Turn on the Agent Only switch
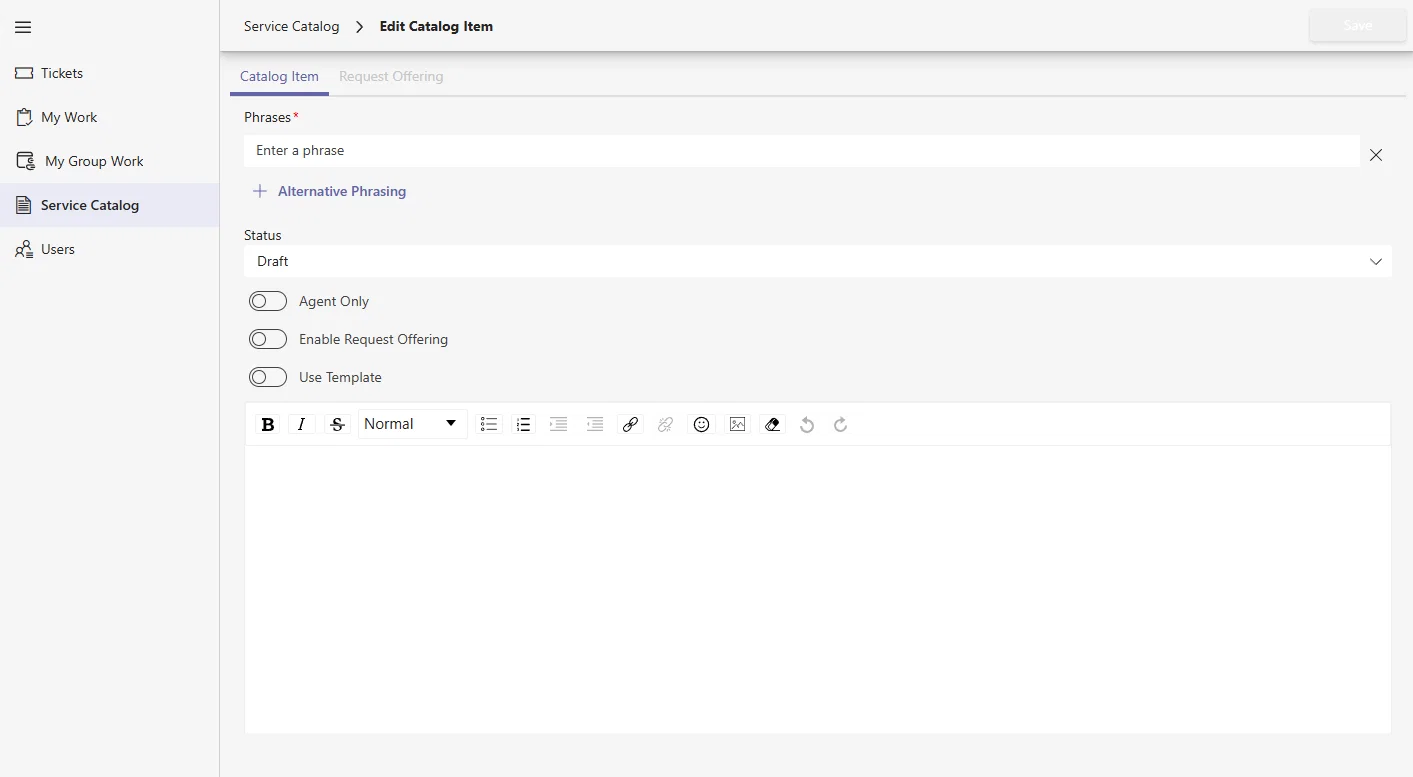This screenshot has height=777, width=1413. pos(268,301)
